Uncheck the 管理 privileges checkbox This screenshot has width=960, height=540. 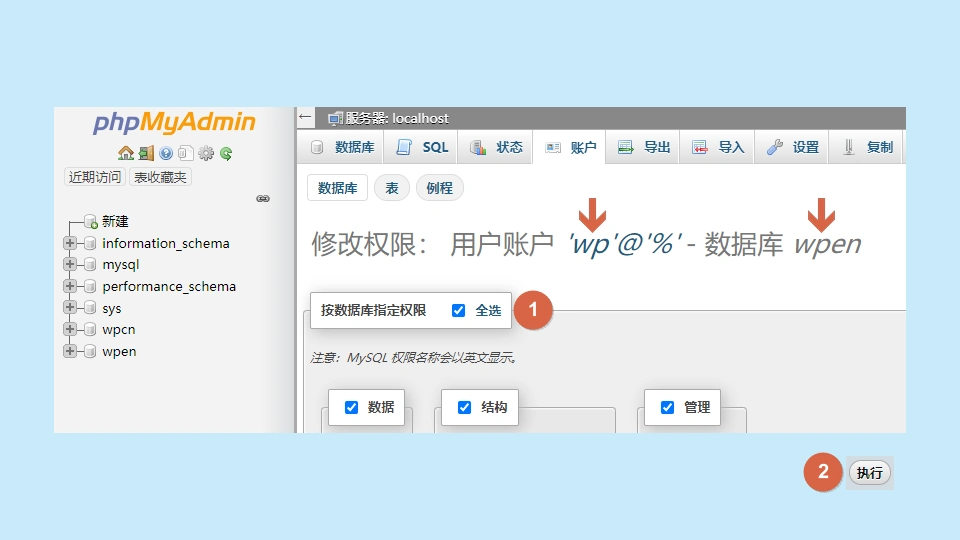click(x=668, y=407)
